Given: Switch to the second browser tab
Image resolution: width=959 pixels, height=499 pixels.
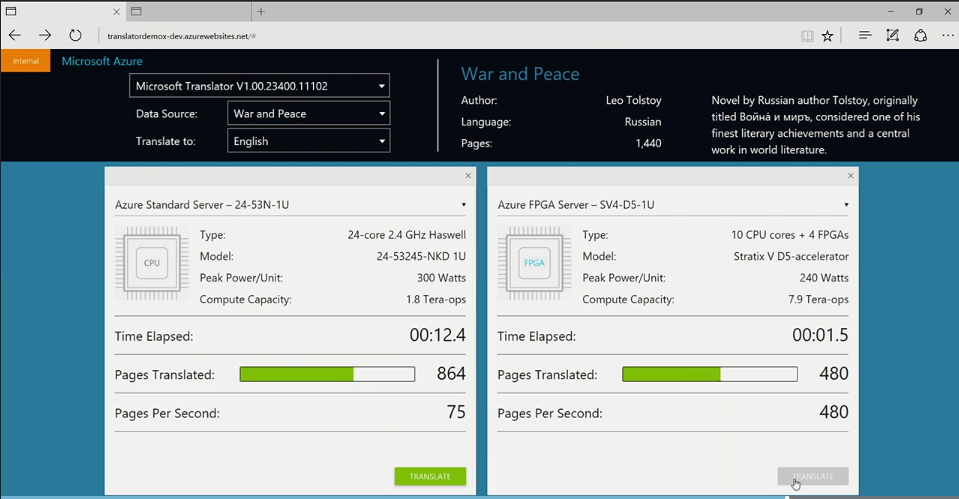Looking at the screenshot, I should click(188, 11).
